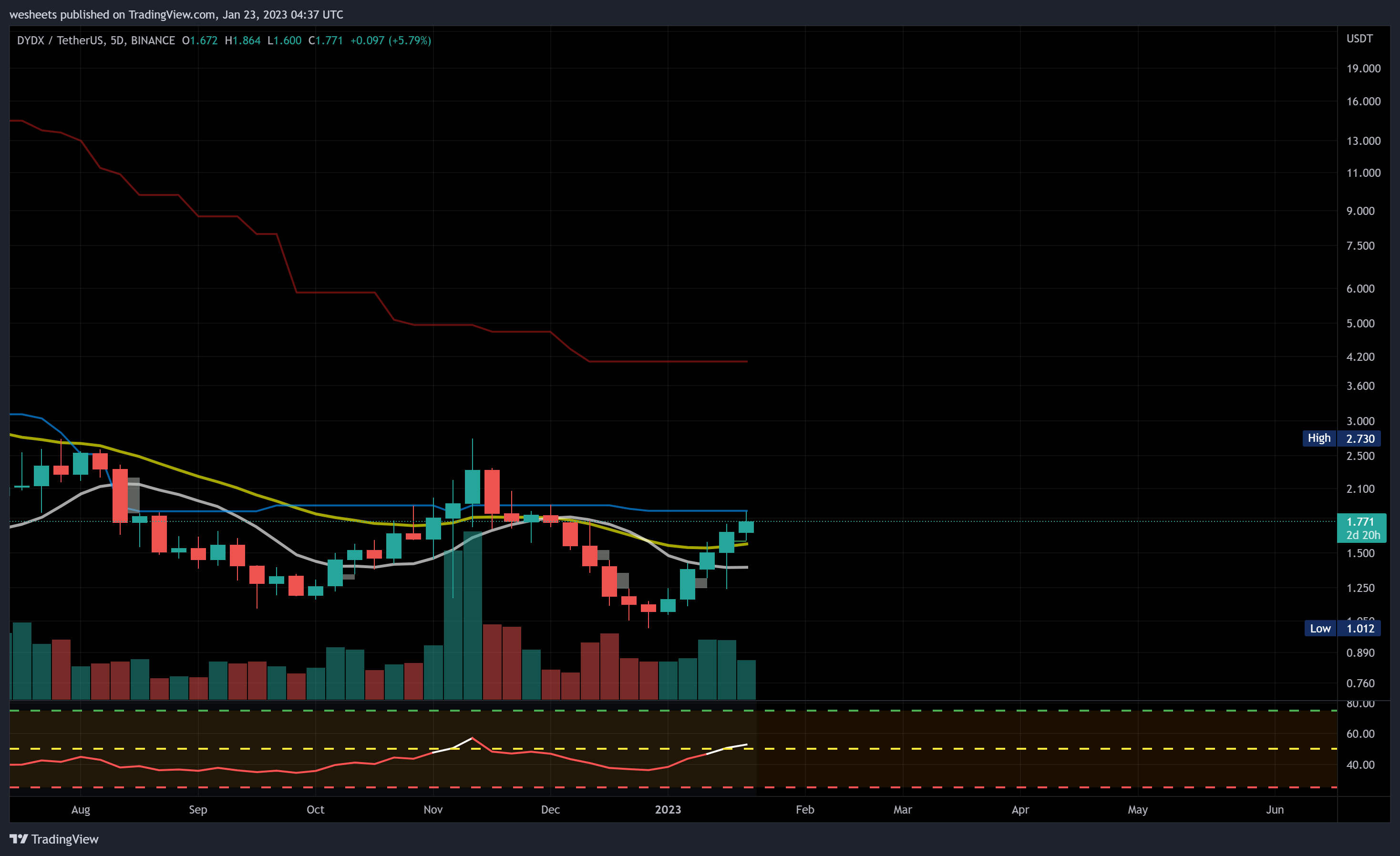Click the low value L1.600
This screenshot has height=856, width=1400.
tap(285, 41)
